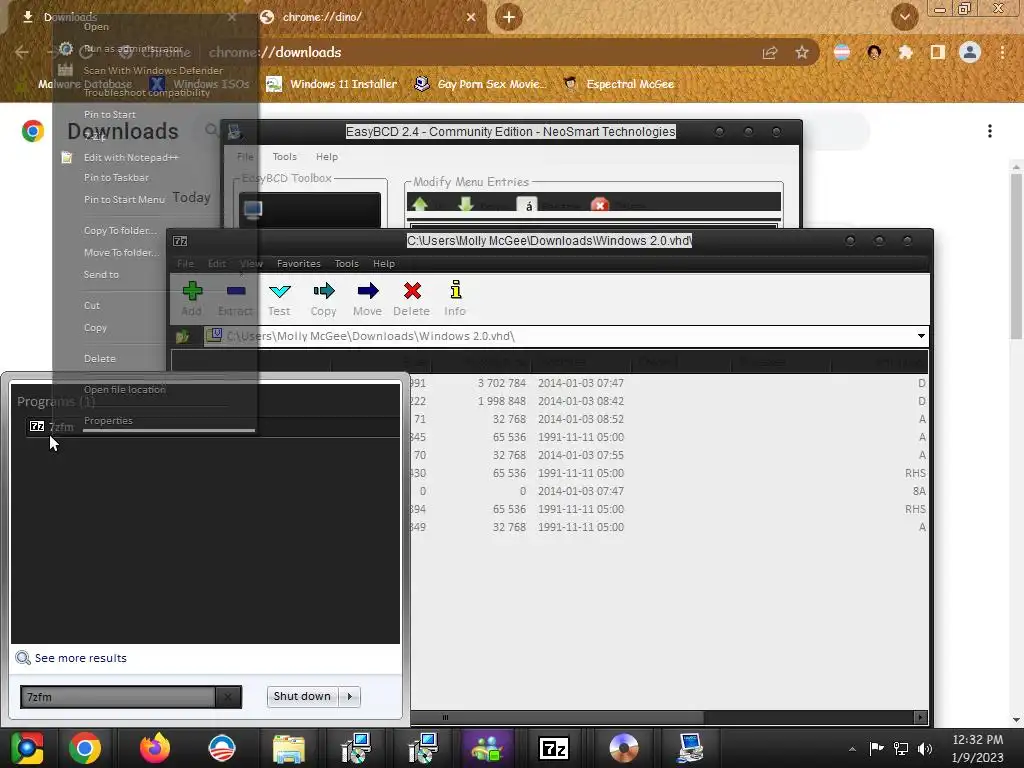
Task: Click Chrome page vertical scrollbar thumb
Action: [x=1016, y=256]
